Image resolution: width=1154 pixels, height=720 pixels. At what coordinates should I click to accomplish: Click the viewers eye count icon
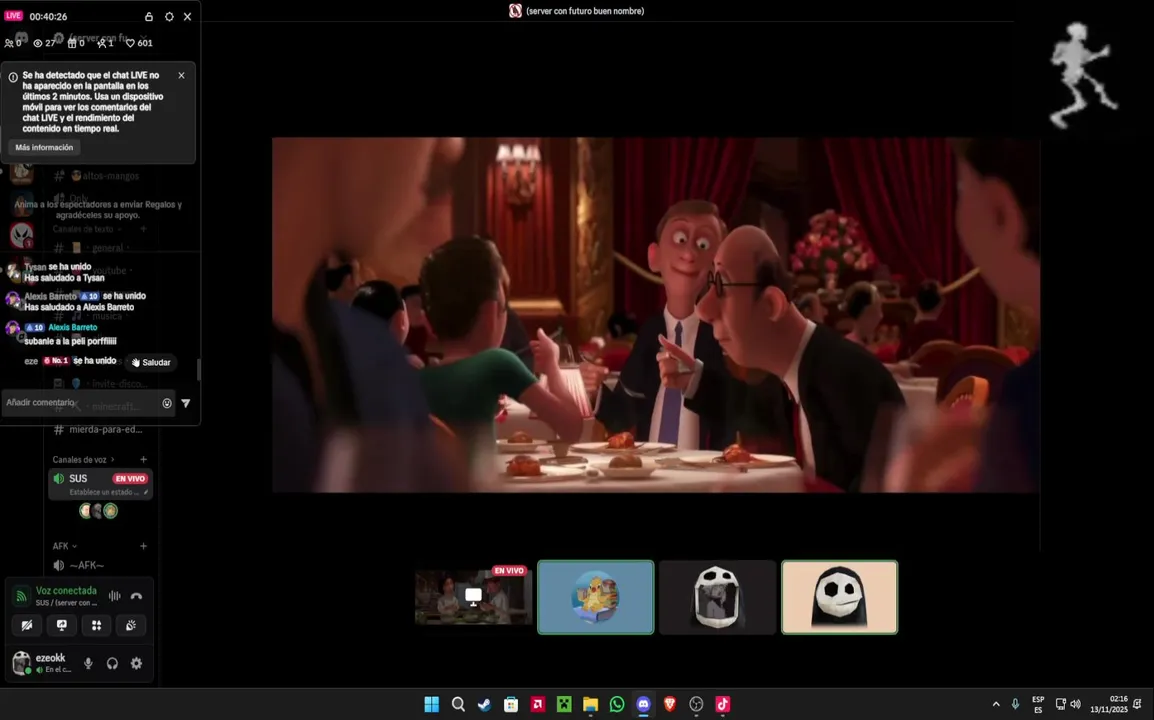click(x=38, y=43)
